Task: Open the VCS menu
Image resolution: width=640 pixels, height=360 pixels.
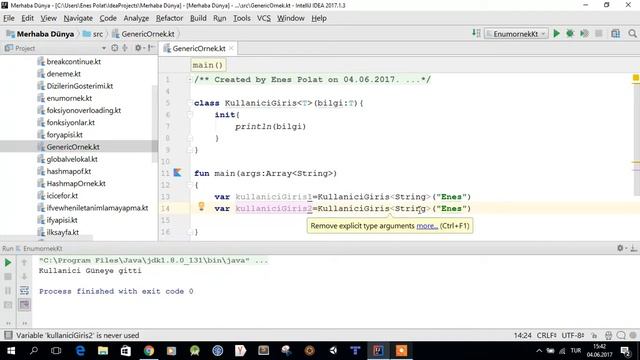Action: click(264, 18)
